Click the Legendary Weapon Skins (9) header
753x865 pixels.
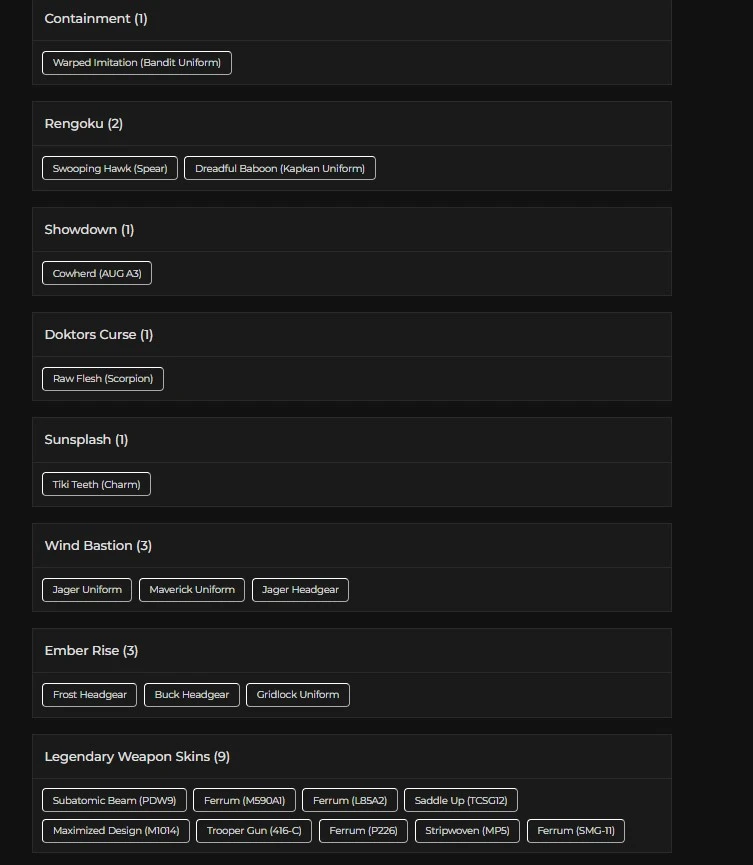tap(137, 757)
